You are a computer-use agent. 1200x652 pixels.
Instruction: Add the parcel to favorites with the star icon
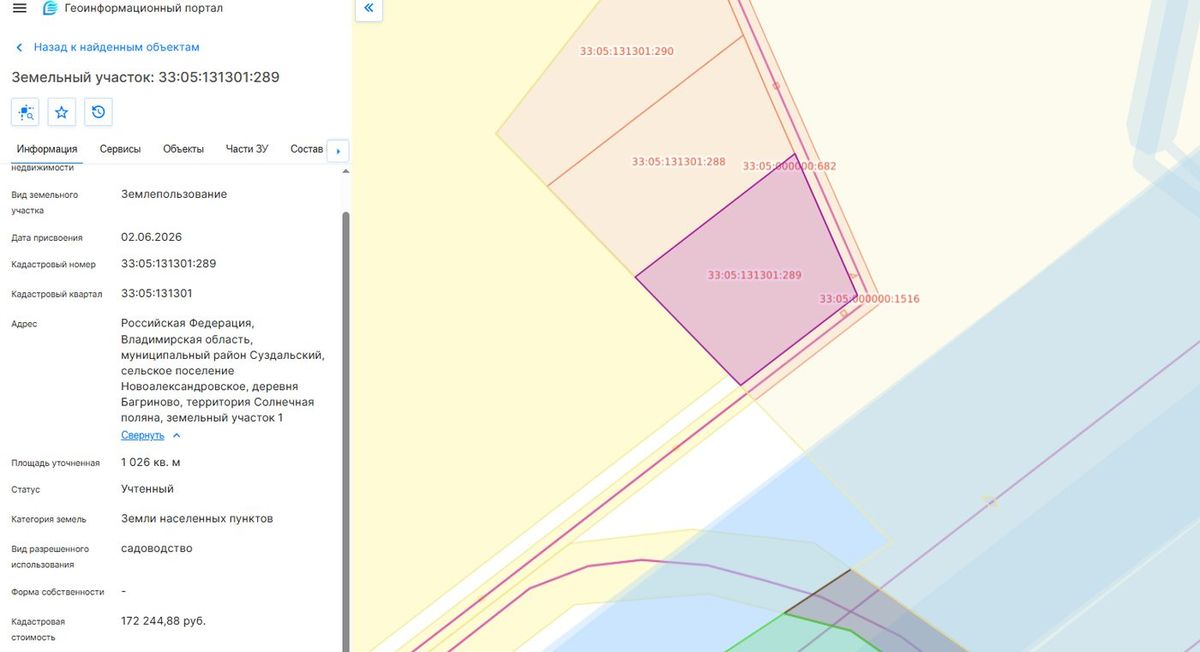(x=62, y=112)
